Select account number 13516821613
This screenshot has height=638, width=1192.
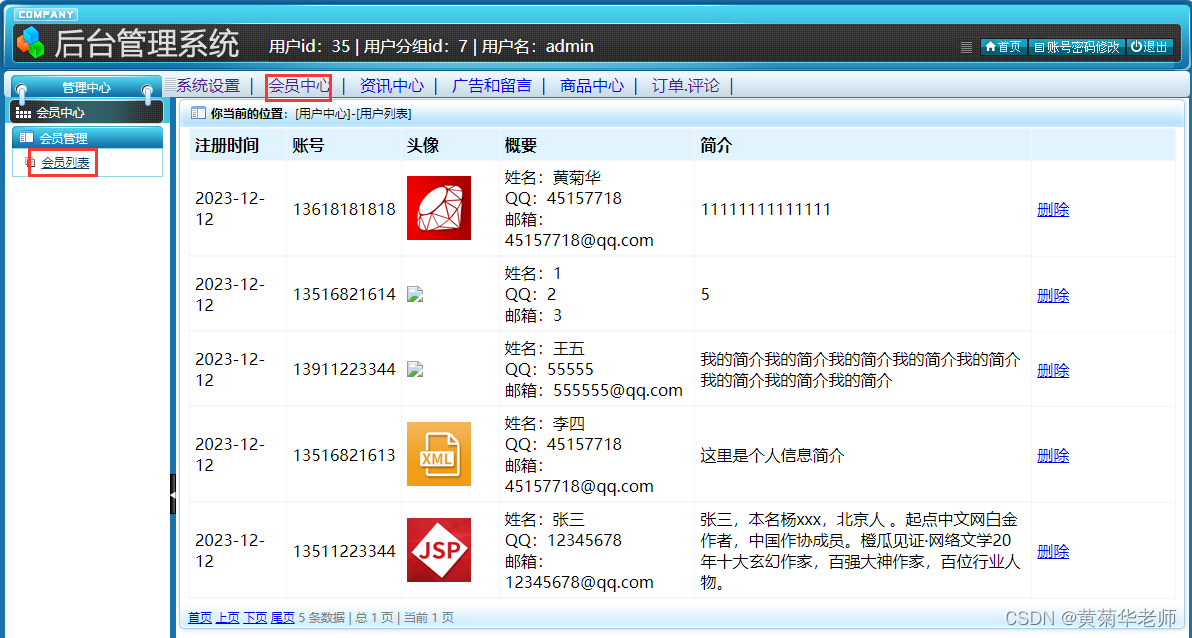[x=344, y=455]
